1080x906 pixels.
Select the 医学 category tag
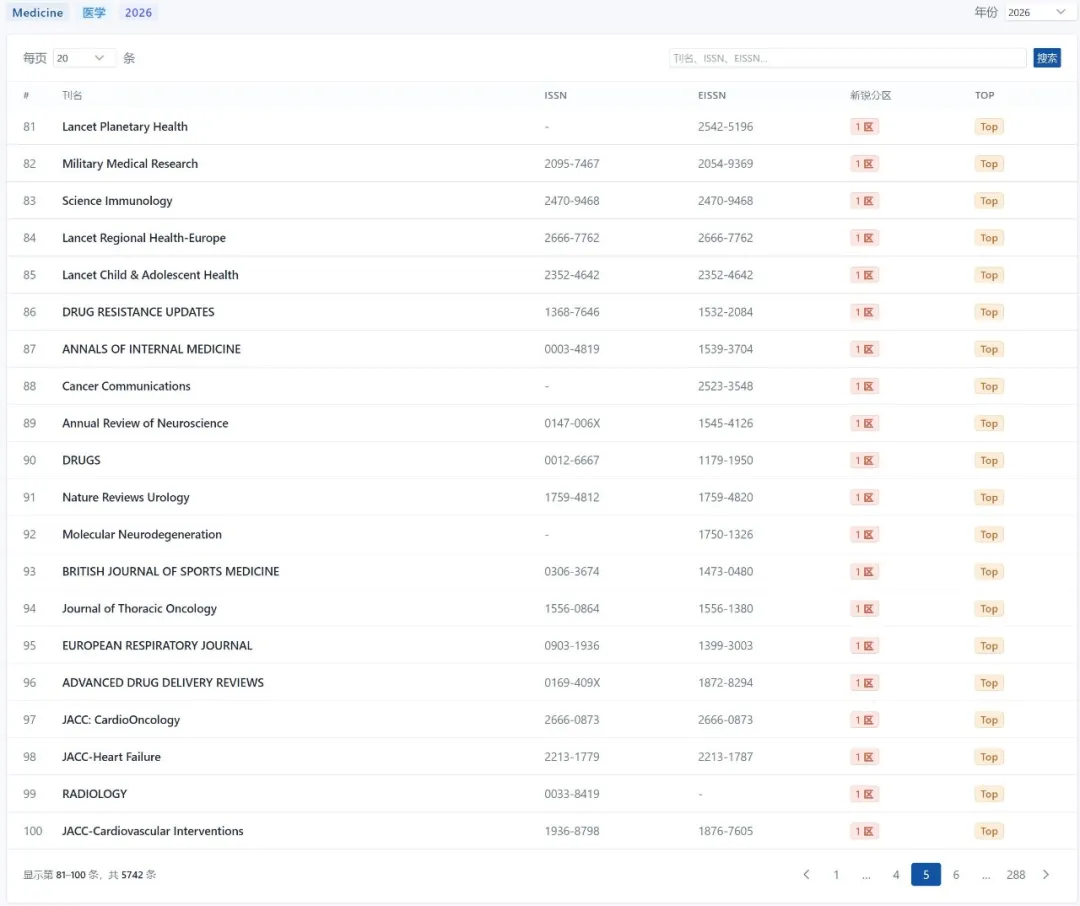[94, 13]
